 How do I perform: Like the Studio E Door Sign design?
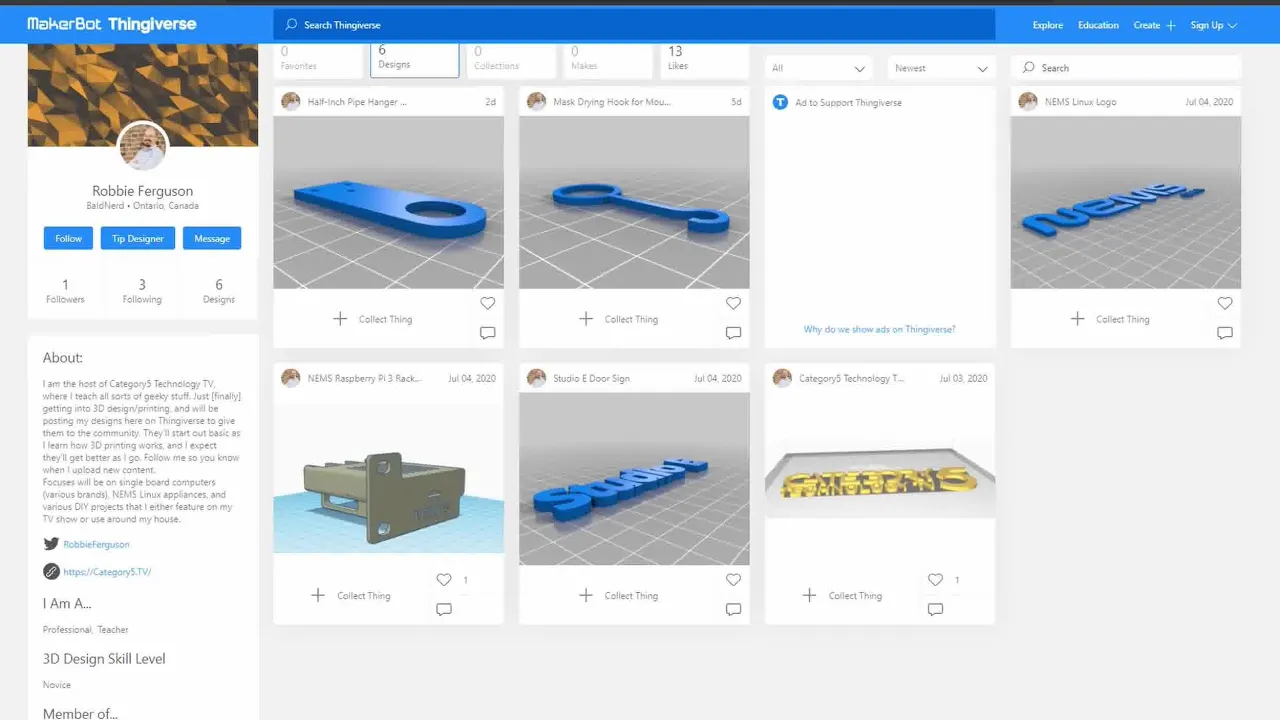click(733, 579)
